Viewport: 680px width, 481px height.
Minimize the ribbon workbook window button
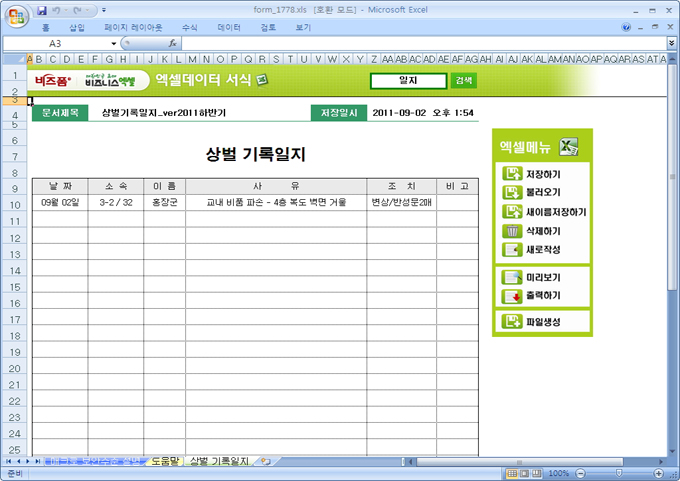[640, 27]
